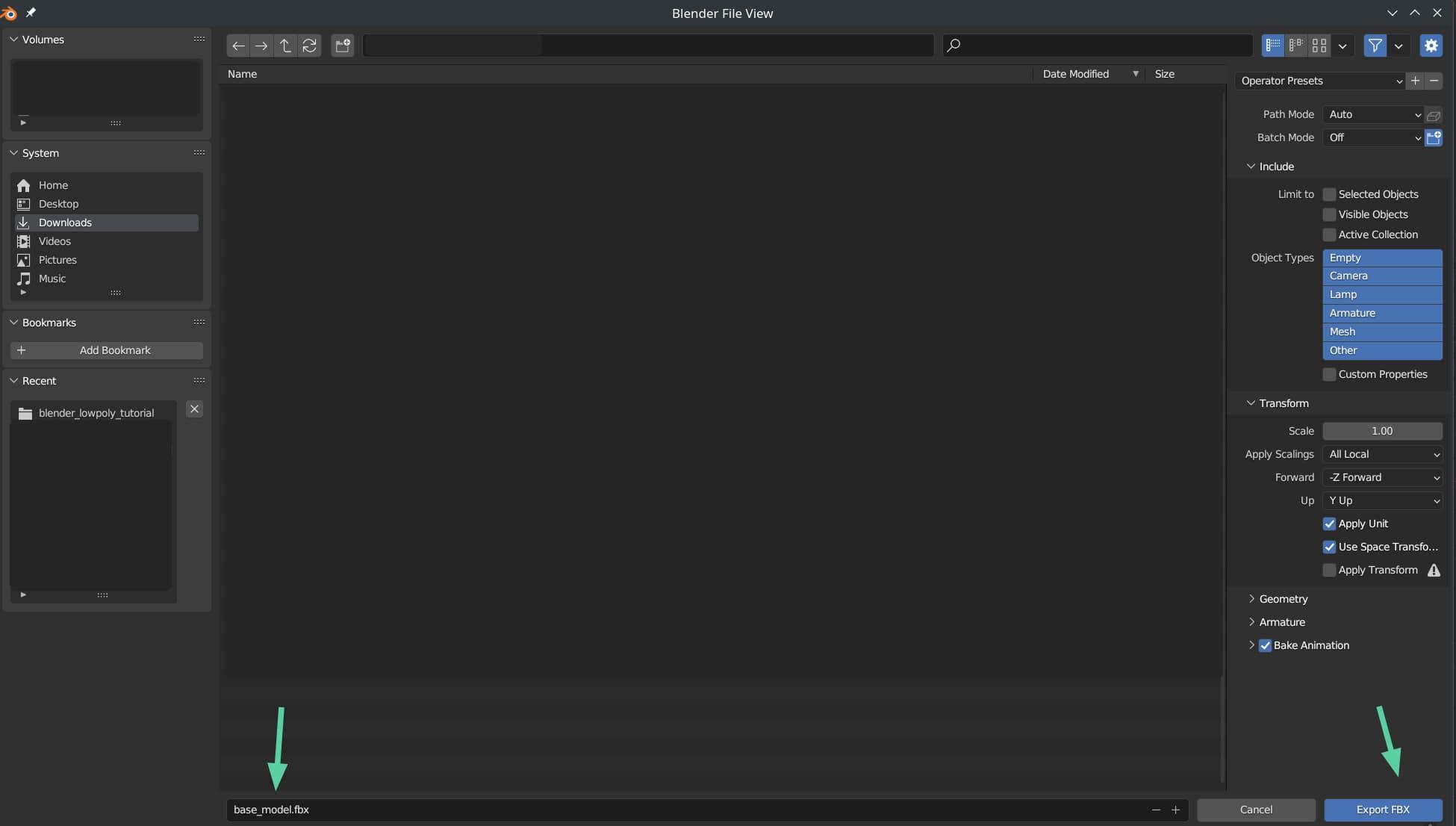Open display settings dropdown arrow
1456x826 pixels.
(x=1343, y=46)
